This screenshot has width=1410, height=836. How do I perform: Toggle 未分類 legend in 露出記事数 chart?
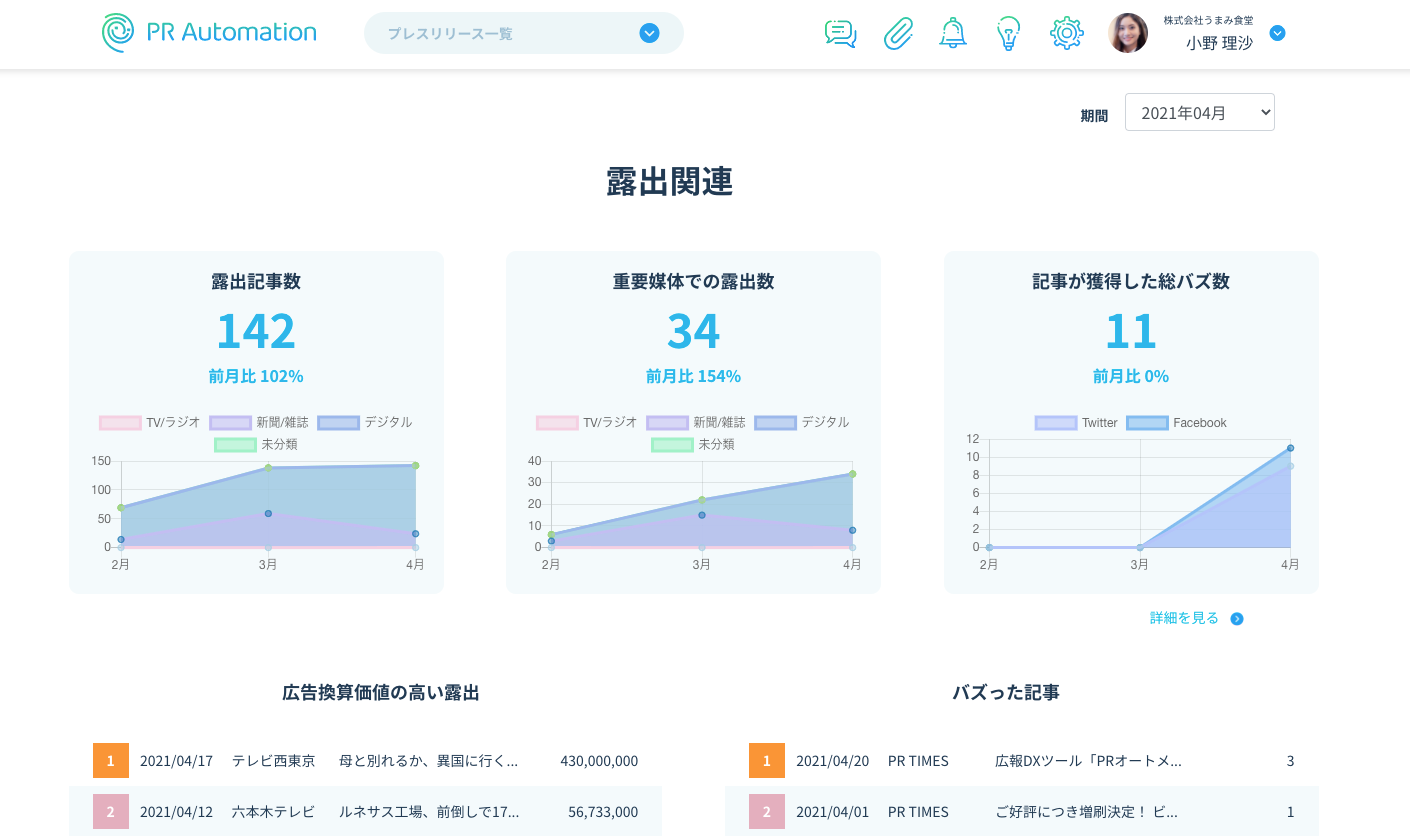click(x=256, y=444)
